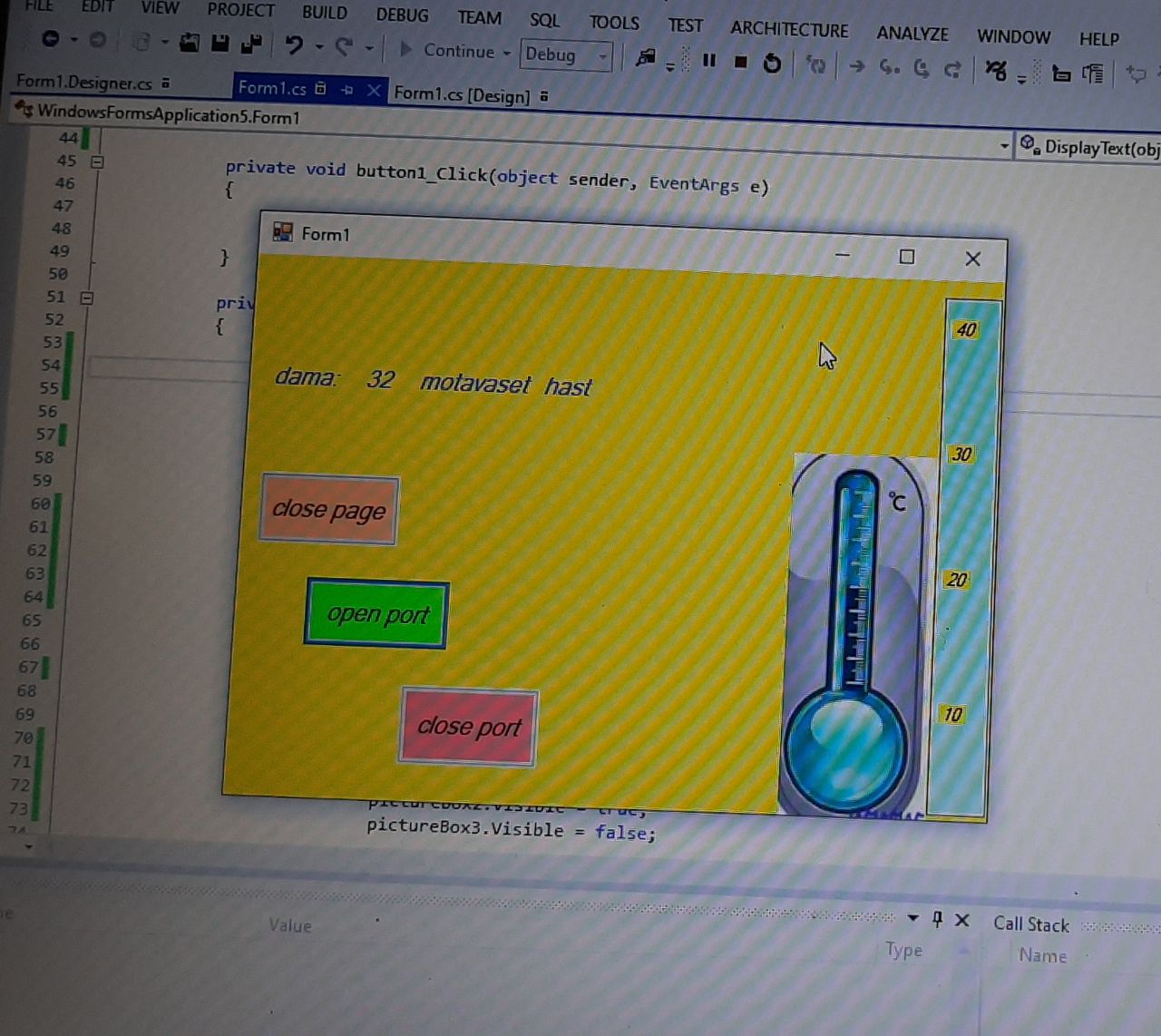Select the Call Stack panel tab
This screenshot has height=1036, width=1161.
click(x=1031, y=924)
